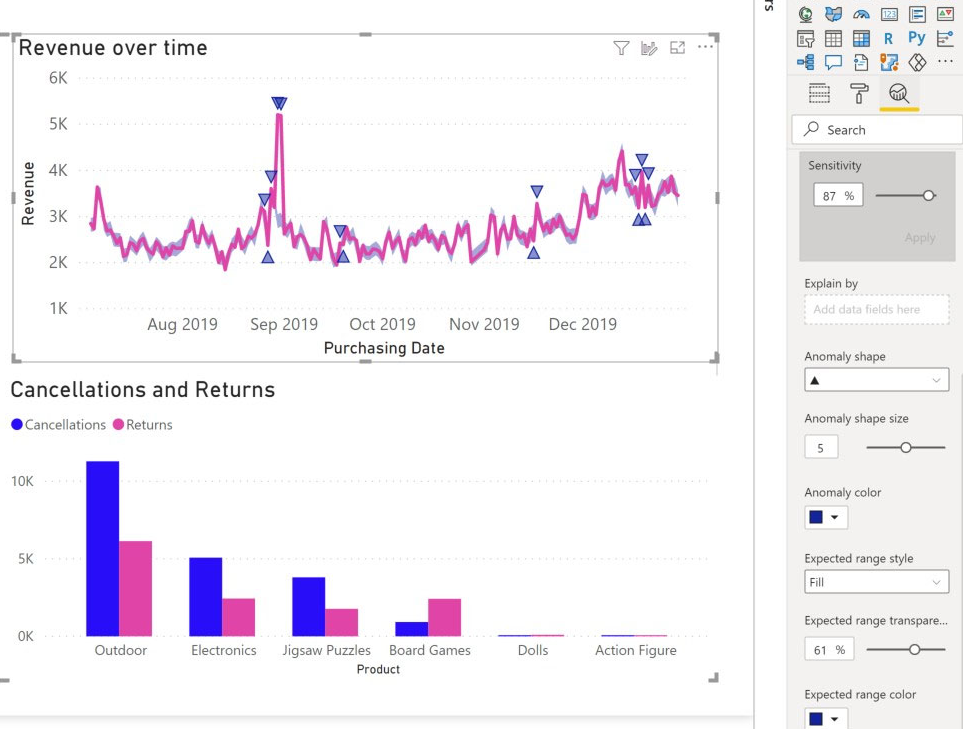The image size is (963, 729).
Task: Click the Personalize this visual icon
Action: point(649,48)
